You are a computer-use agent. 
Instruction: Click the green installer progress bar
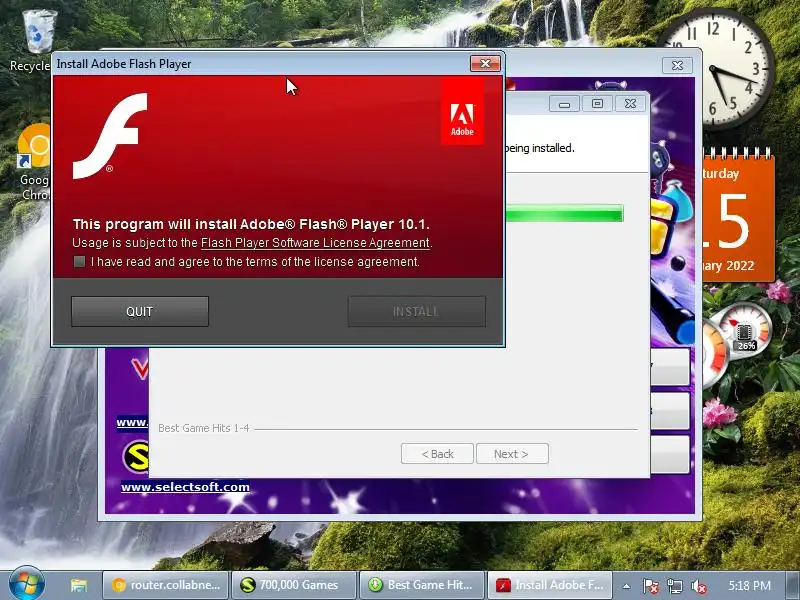click(x=564, y=213)
